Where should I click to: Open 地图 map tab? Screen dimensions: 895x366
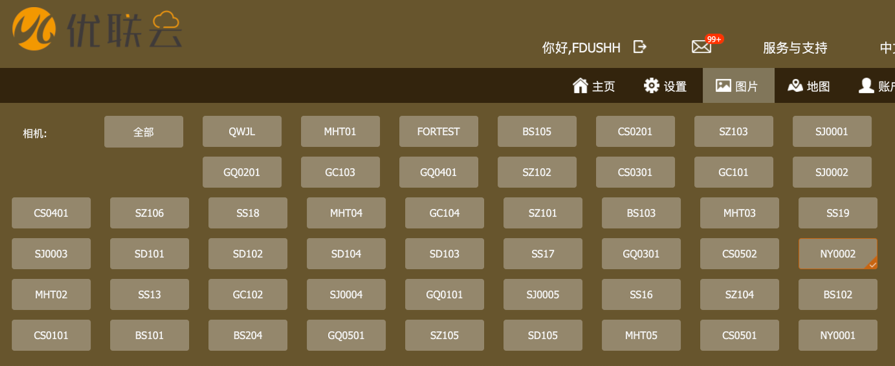pos(808,86)
